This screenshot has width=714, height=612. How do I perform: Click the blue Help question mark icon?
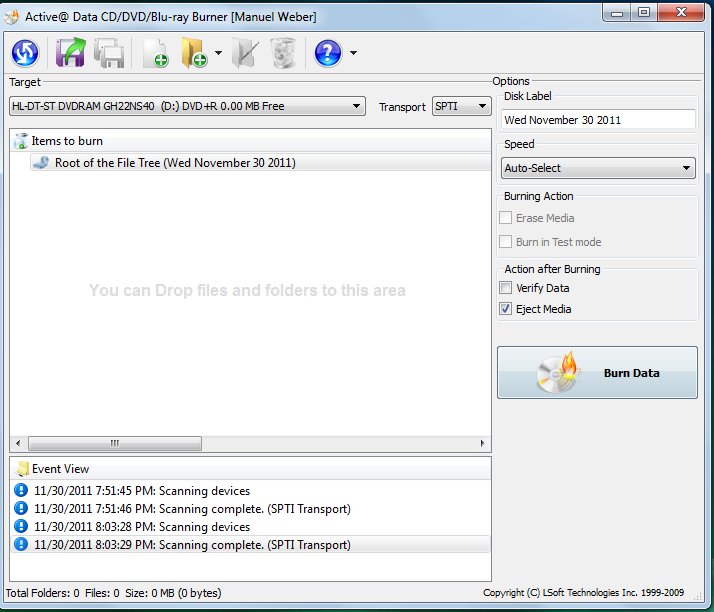point(328,53)
